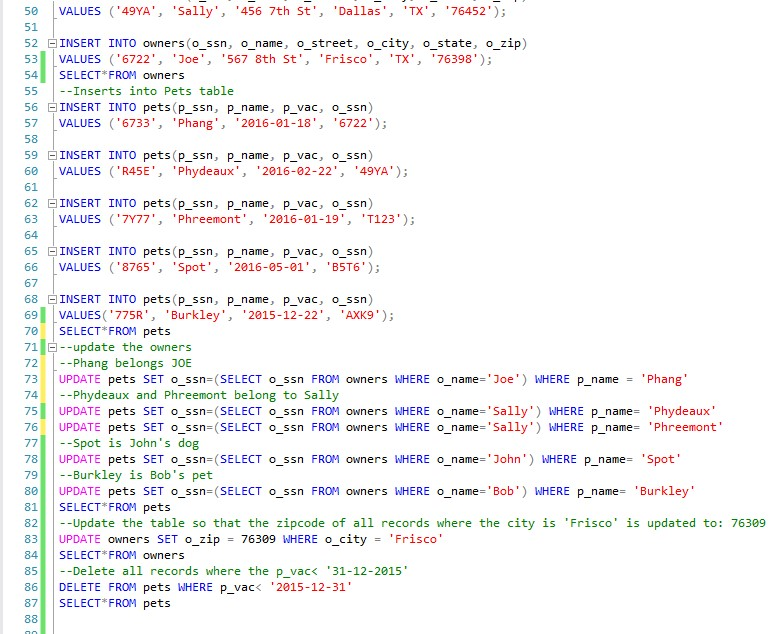Viewport: 782px width, 634px height.
Task: Click the 76309 value on line 83
Action: [258, 539]
